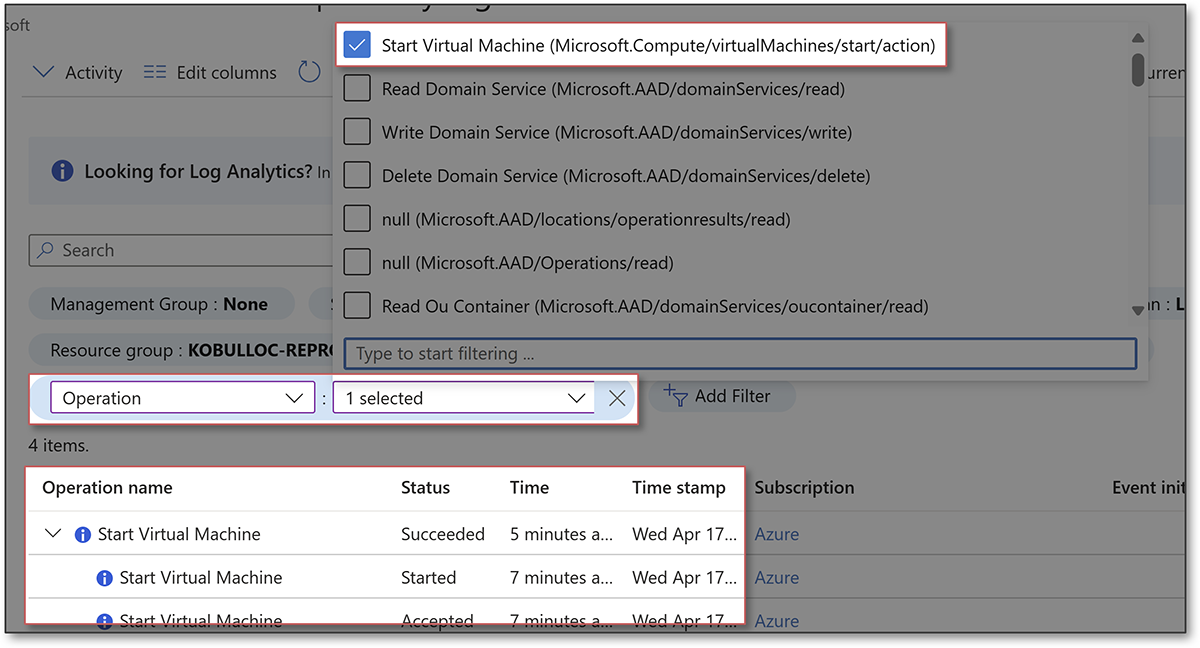Sort by Operation name column header

(x=107, y=488)
